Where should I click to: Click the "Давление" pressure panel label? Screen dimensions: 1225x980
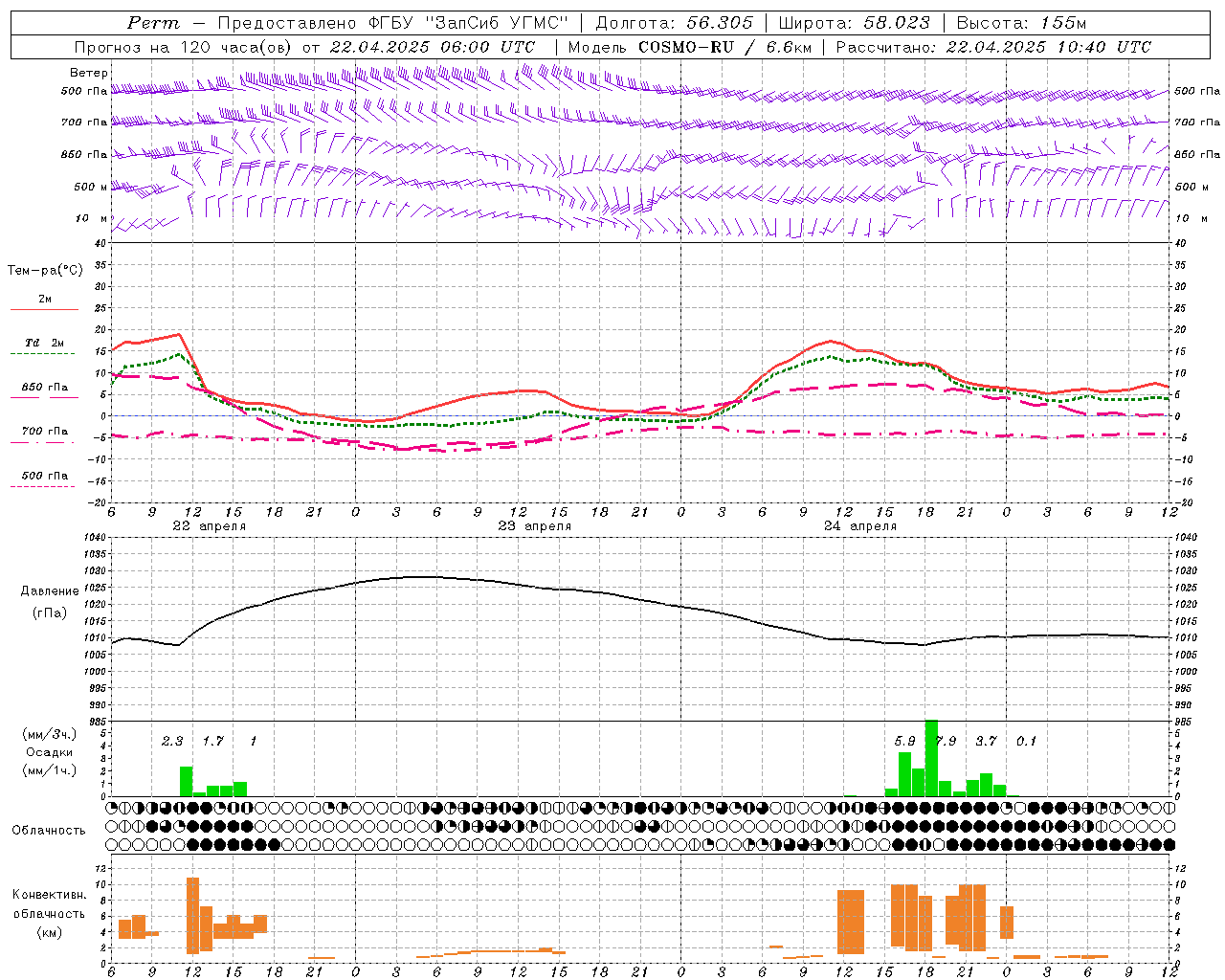click(x=50, y=591)
